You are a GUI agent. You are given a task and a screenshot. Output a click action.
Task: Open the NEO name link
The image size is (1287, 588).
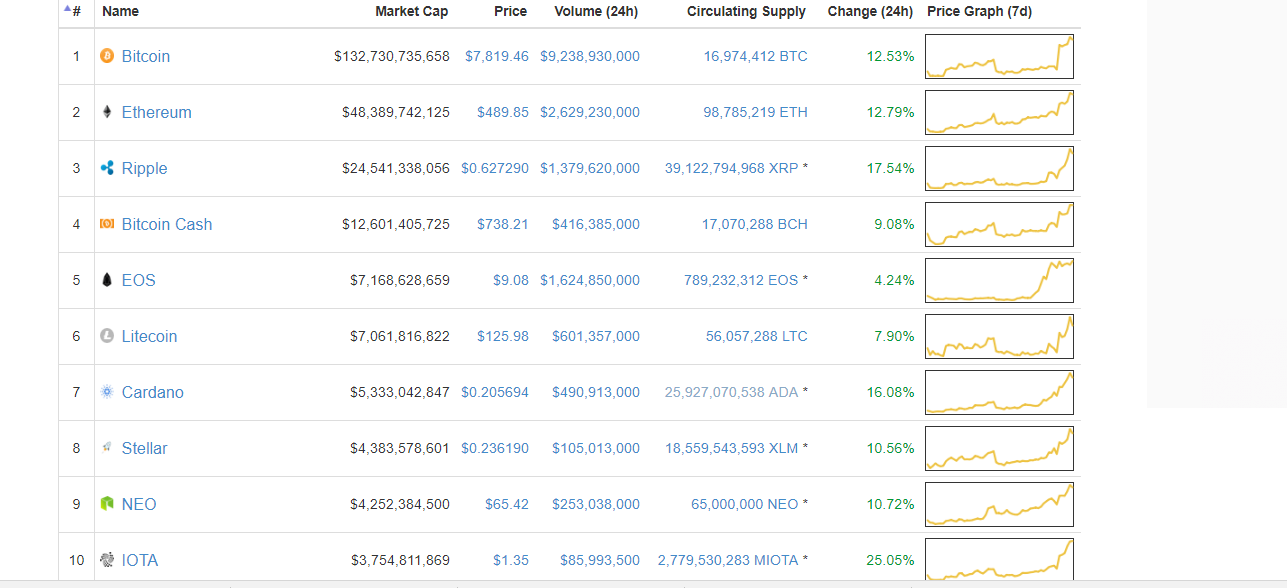139,504
